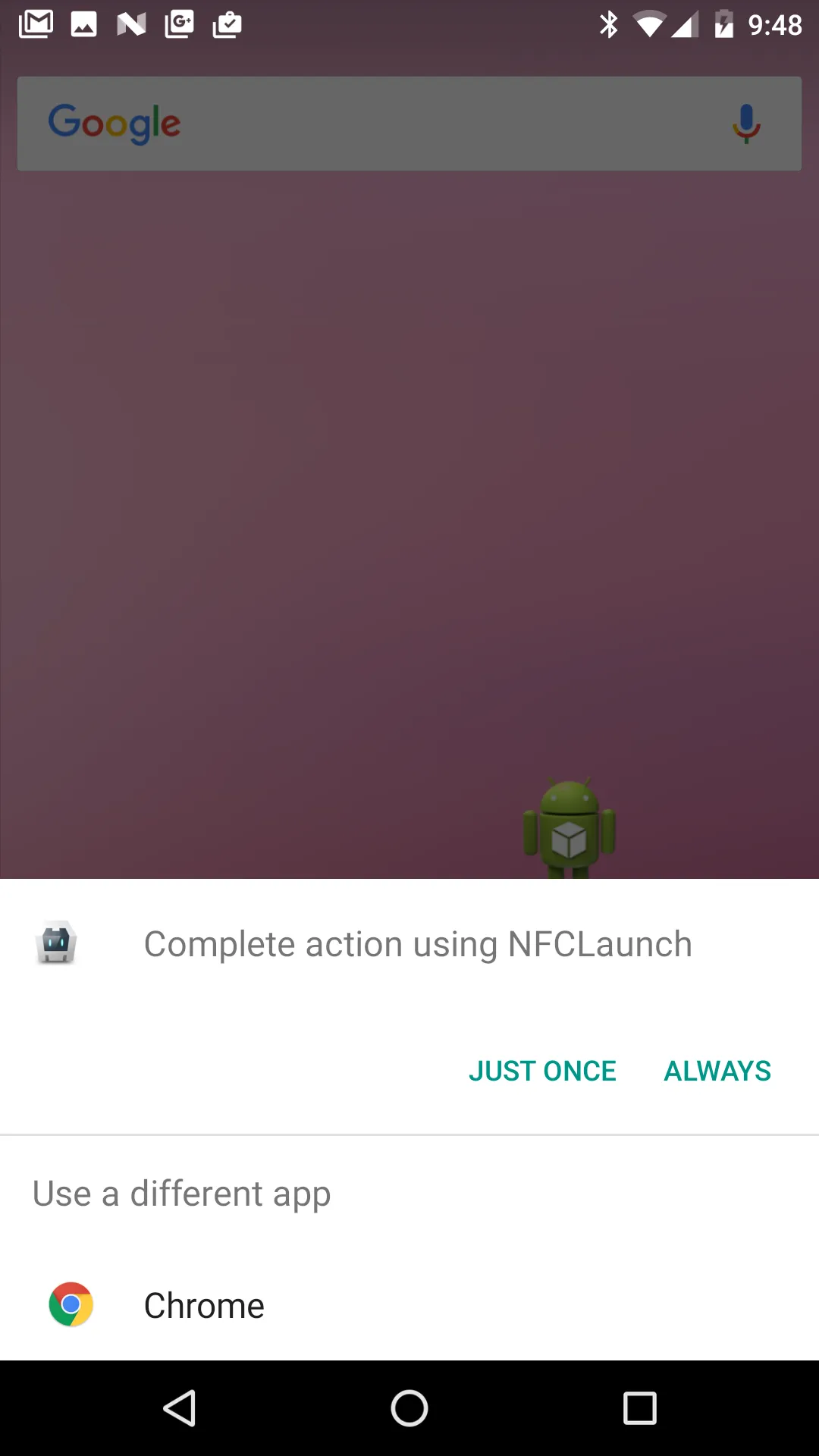This screenshot has height=1456, width=819.
Task: Tap the briefcase checkmark notification icon
Action: (227, 24)
